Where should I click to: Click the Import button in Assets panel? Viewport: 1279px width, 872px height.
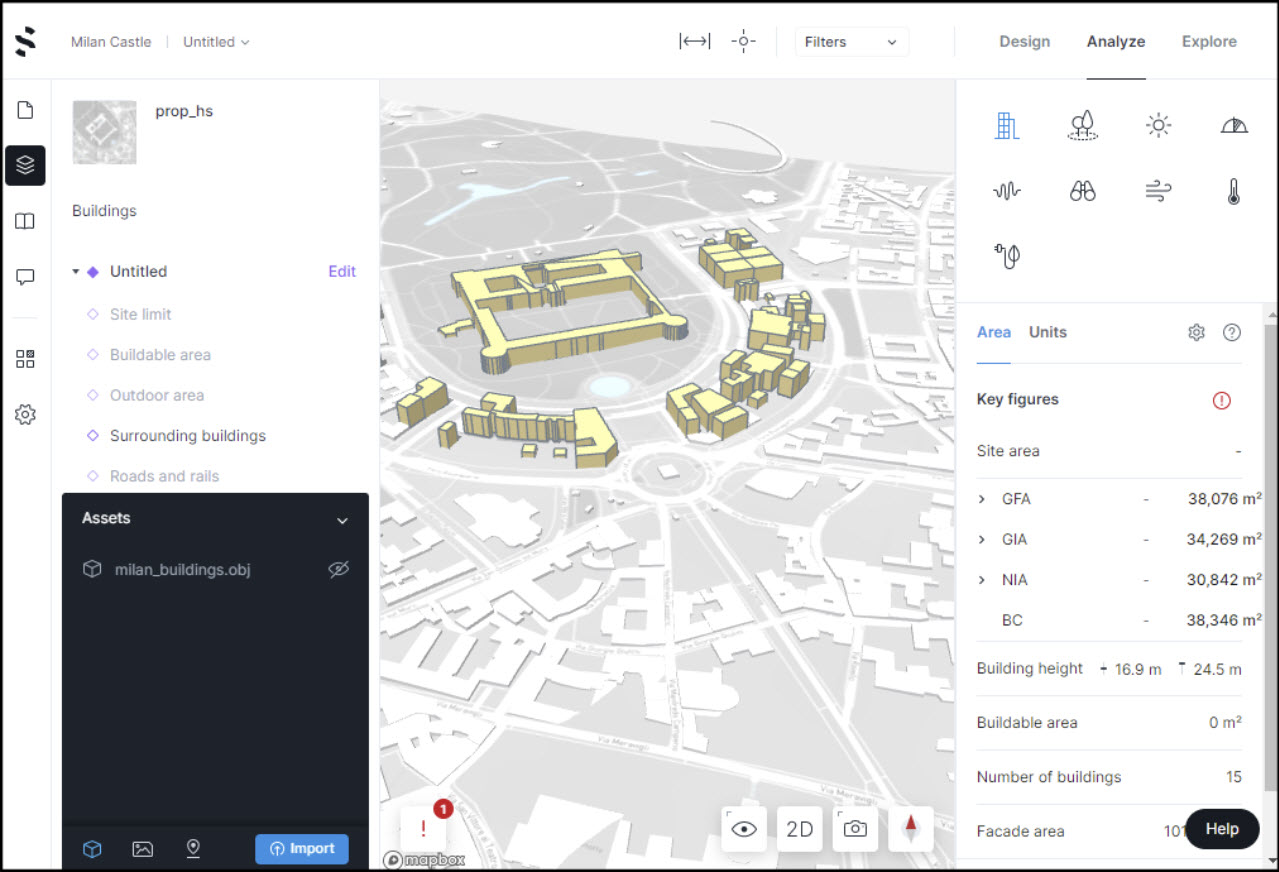302,849
